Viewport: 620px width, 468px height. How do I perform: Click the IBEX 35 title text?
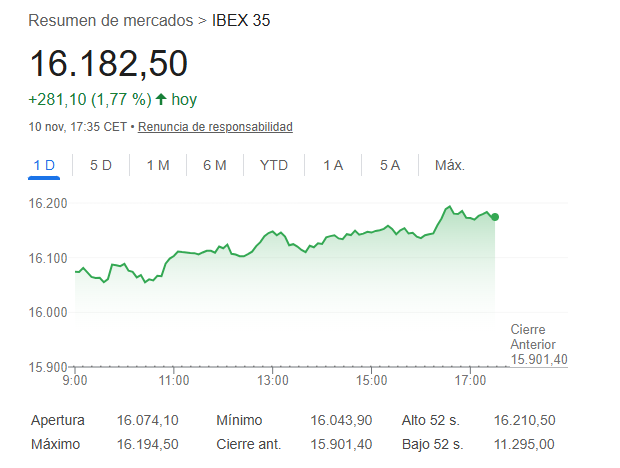pyautogui.click(x=241, y=20)
